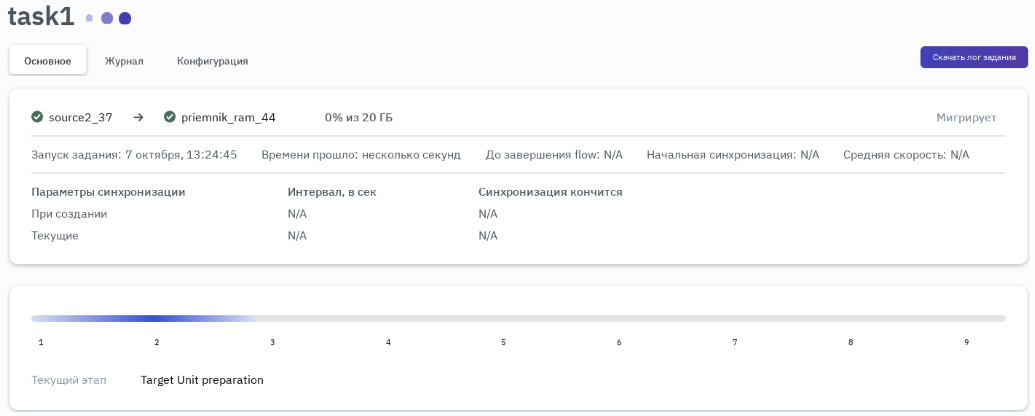The image size is (1035, 416).
Task: Click the source2_37 source name
Action: (x=80, y=117)
